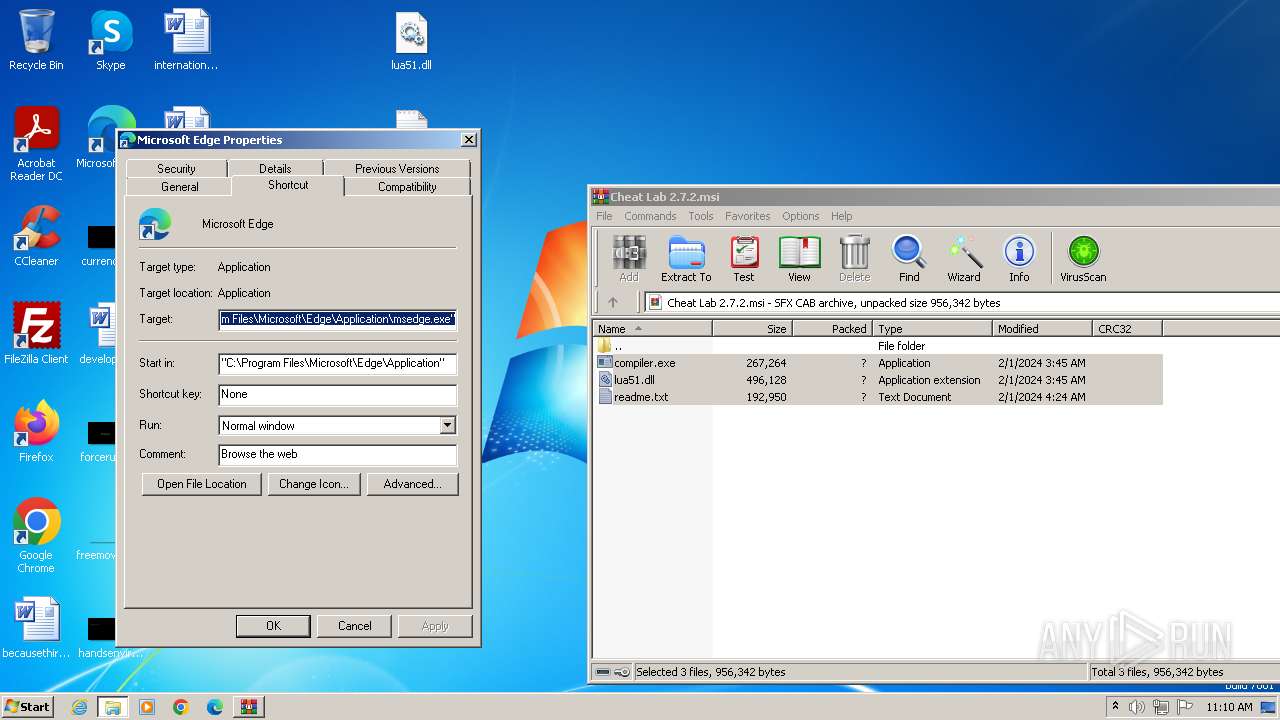Show hidden tray icons arrow
This screenshot has width=1280, height=720.
pos(1115,707)
